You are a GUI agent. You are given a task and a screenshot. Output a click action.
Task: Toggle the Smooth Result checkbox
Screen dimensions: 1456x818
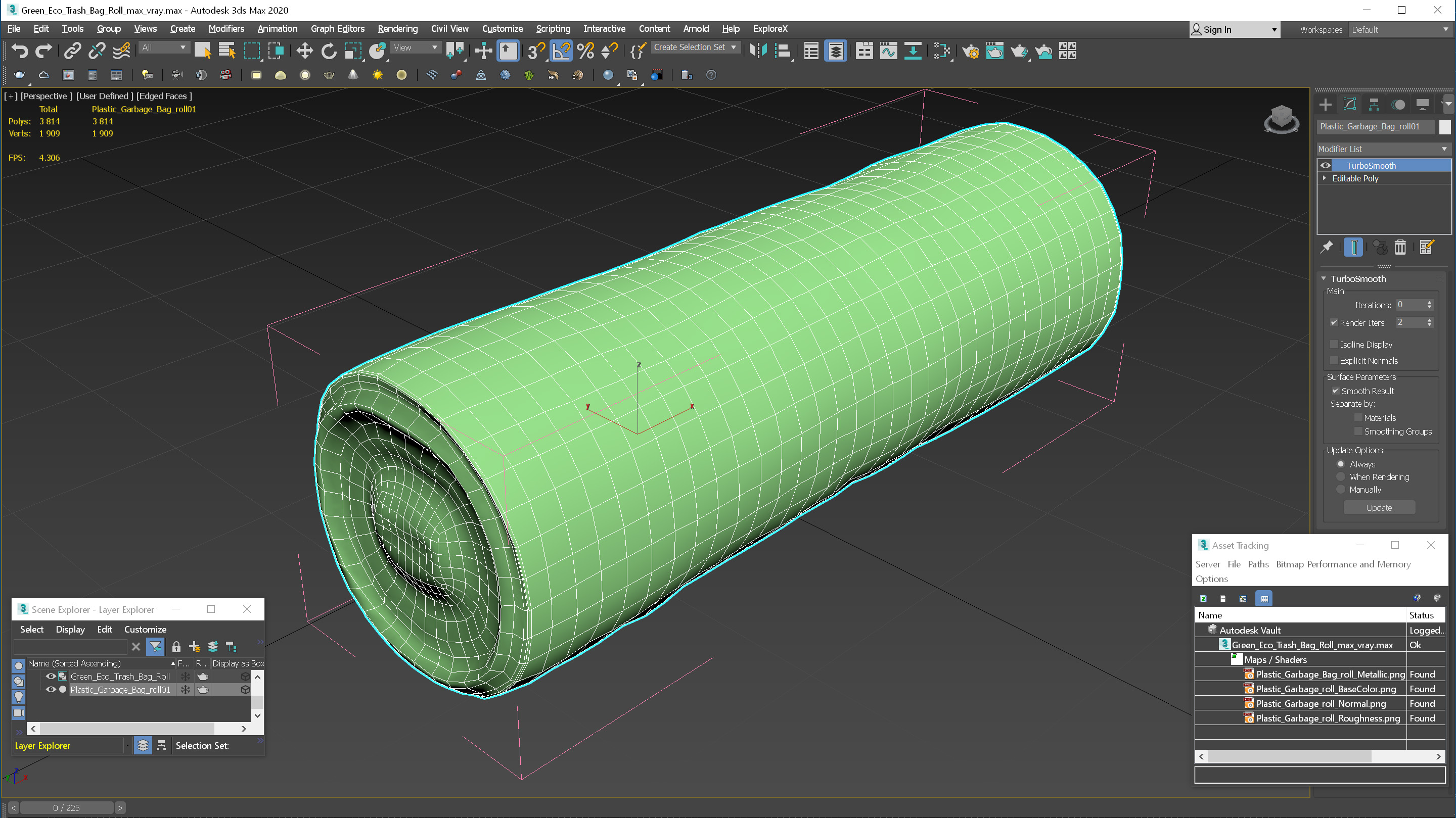(1336, 391)
